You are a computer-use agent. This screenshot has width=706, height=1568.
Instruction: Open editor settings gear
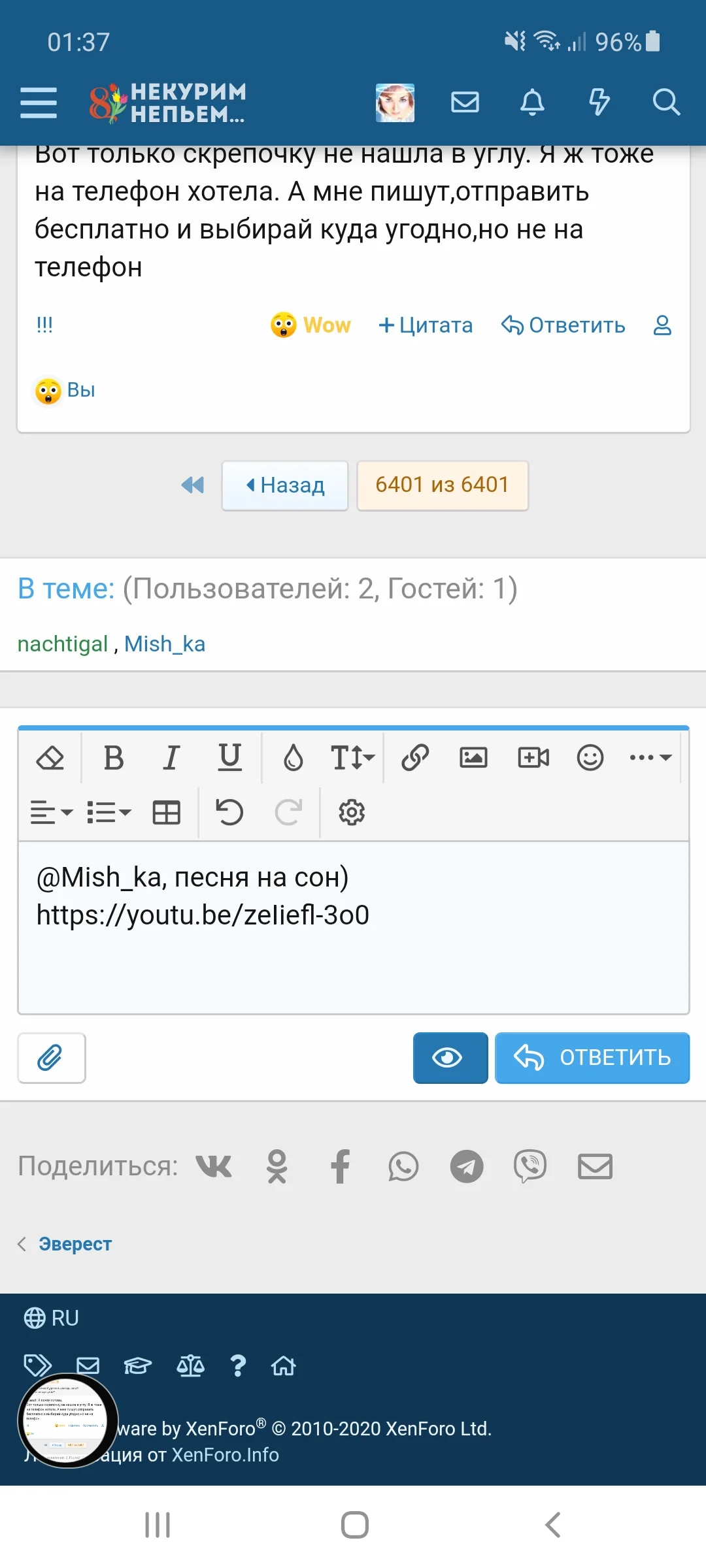(x=351, y=812)
